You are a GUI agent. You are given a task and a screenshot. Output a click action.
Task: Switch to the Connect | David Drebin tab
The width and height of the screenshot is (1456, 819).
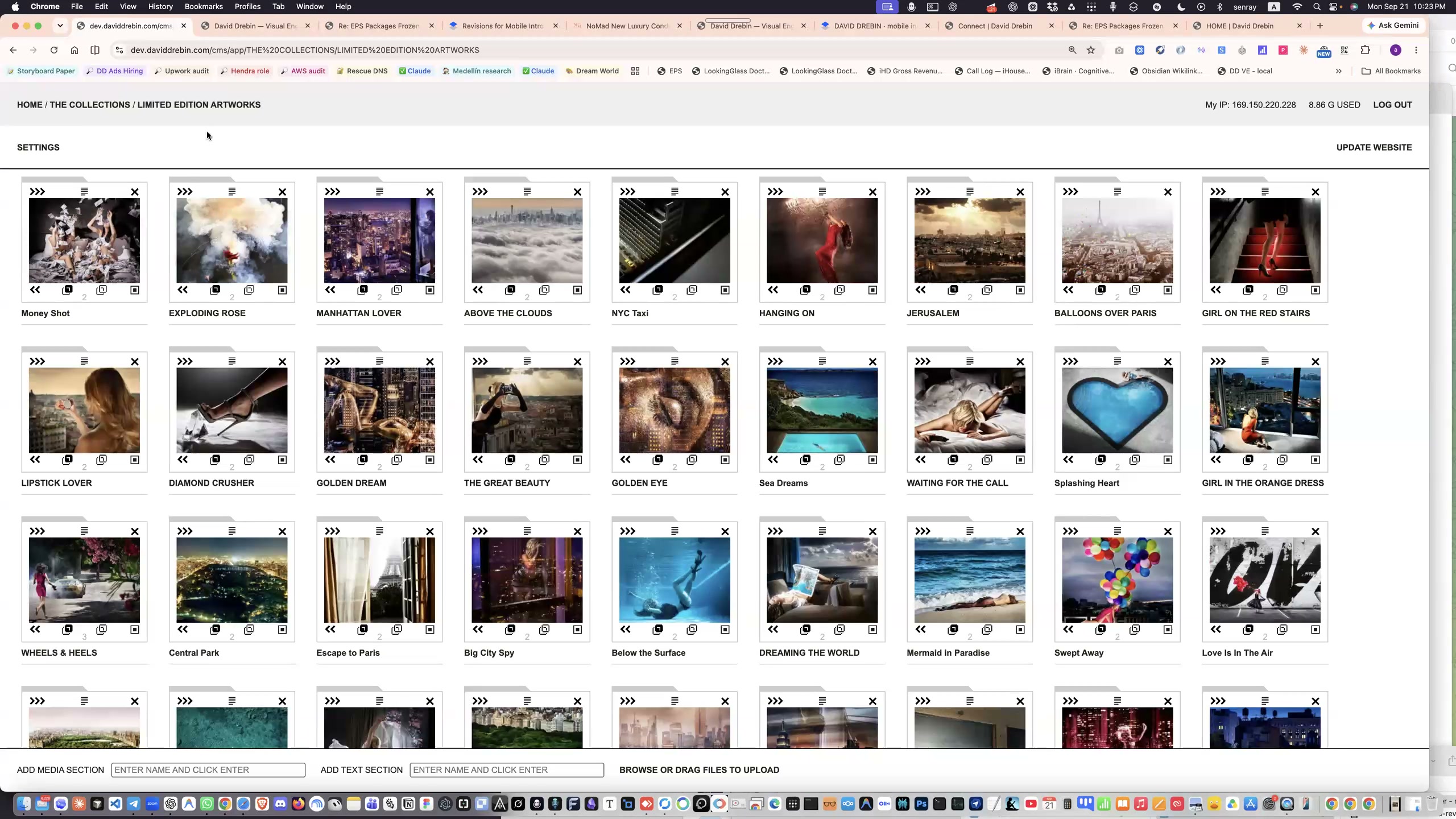pos(995,26)
